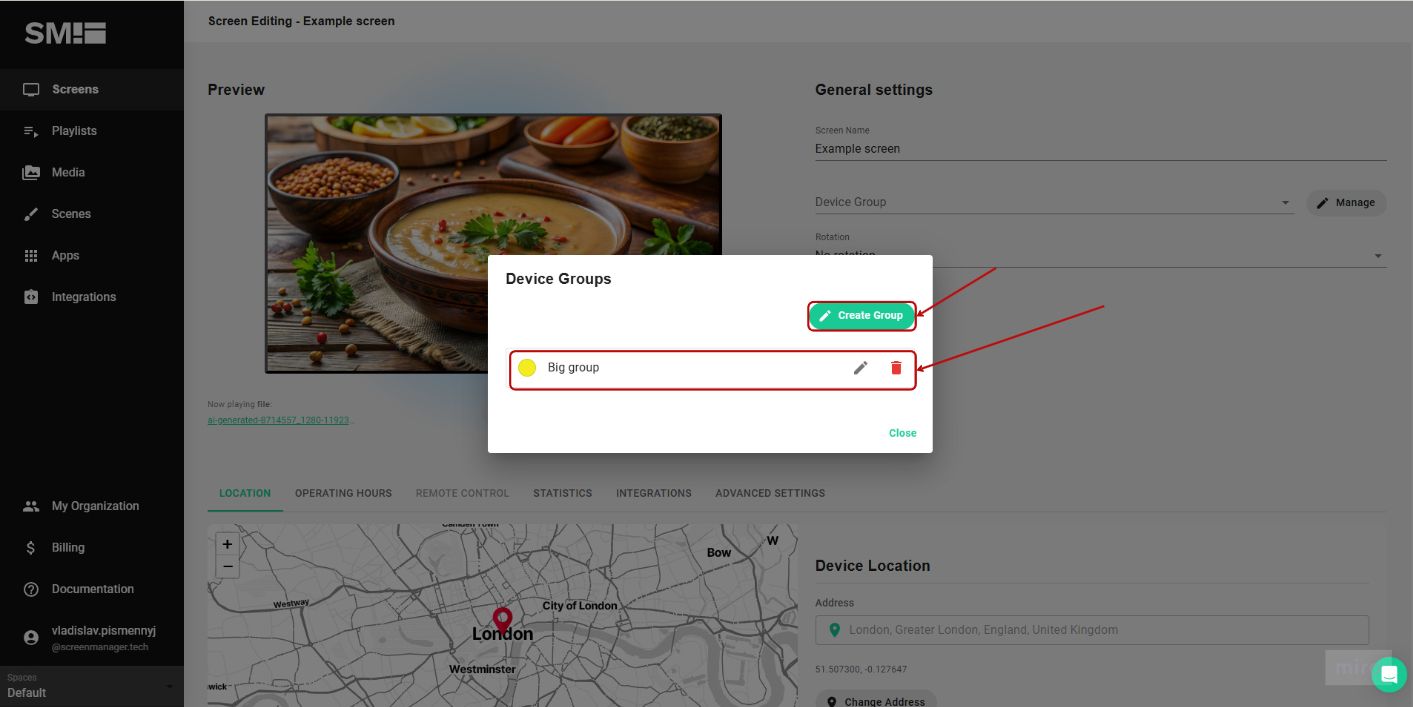Click the London map pin marker

pyautogui.click(x=502, y=620)
